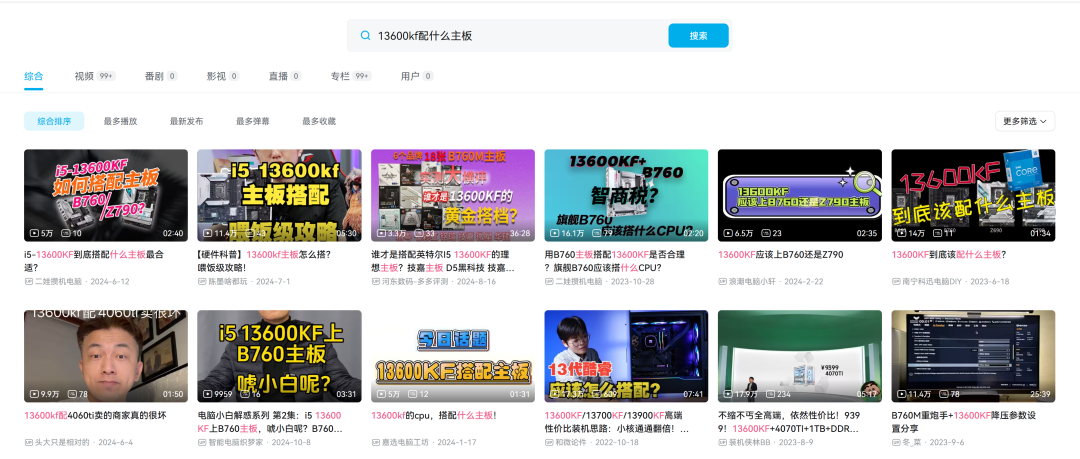Open the title 【硬件科普】13600kf主板怎么搭
This screenshot has width=1080, height=459.
264,261
